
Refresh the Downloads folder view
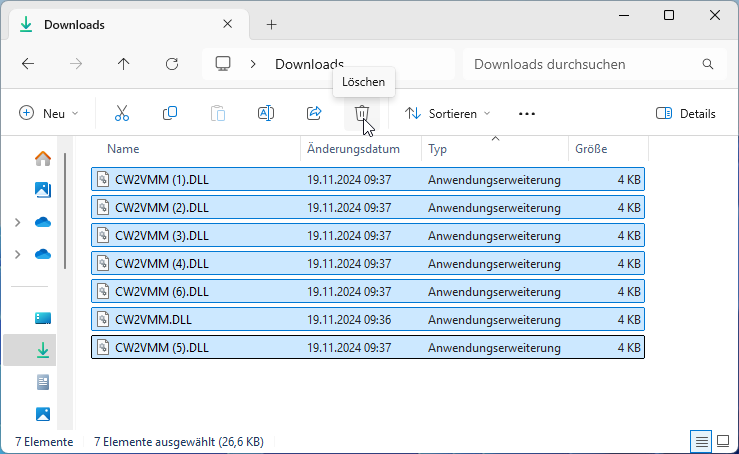[172, 64]
